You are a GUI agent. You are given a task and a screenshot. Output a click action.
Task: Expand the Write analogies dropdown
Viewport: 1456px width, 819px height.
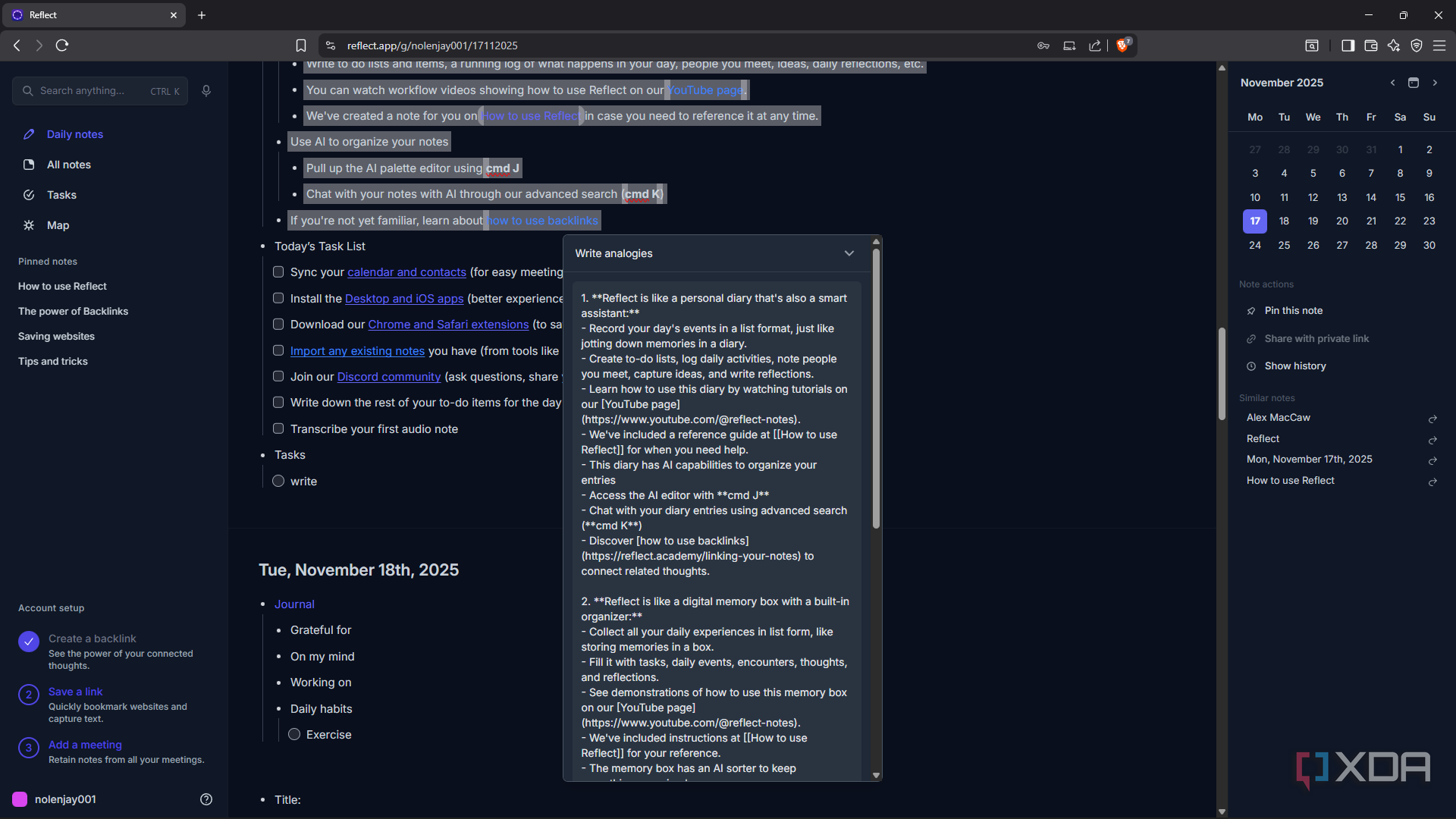(849, 253)
